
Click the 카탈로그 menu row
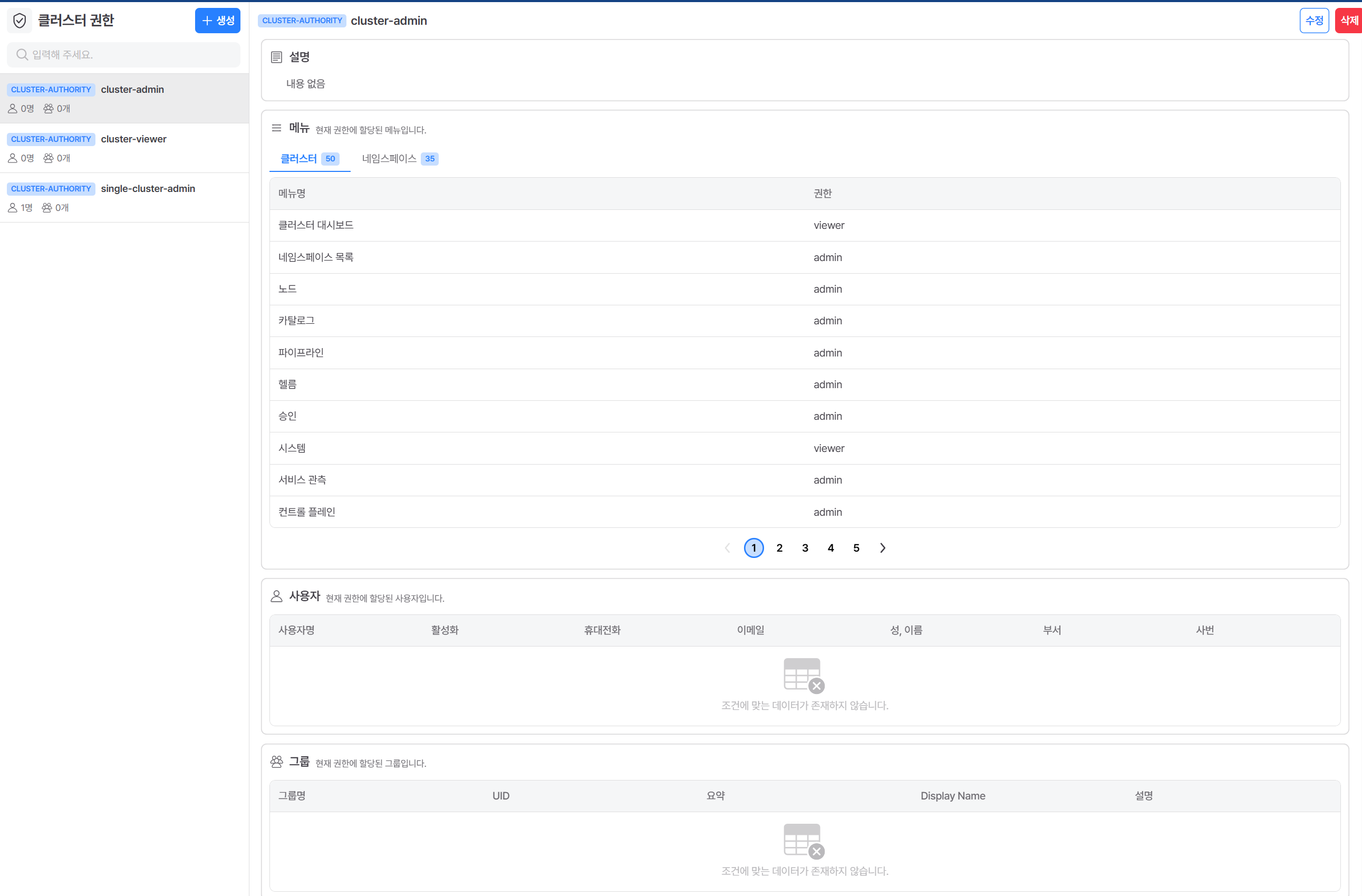(x=805, y=321)
